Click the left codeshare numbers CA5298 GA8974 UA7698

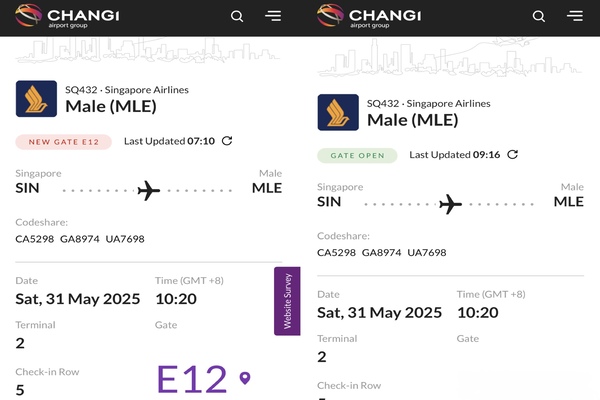click(x=80, y=239)
